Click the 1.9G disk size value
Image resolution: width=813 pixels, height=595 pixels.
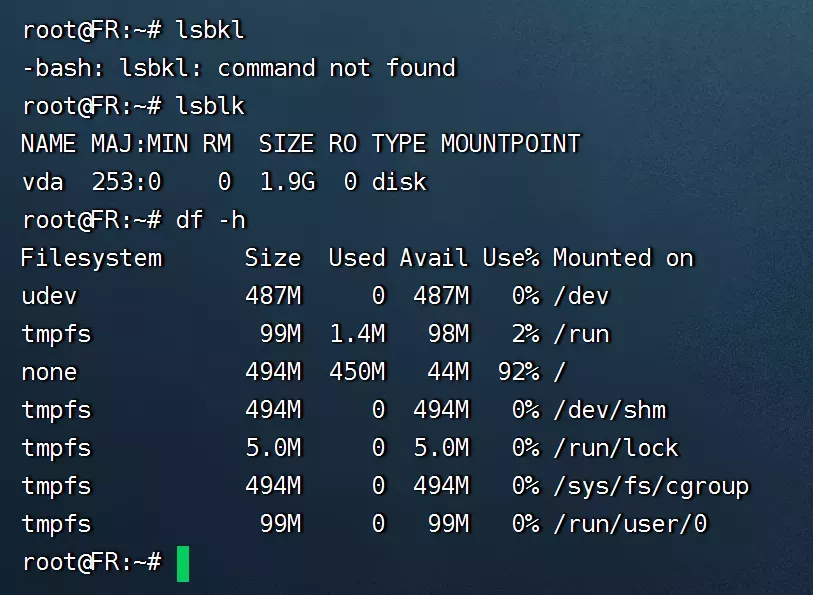pos(287,182)
